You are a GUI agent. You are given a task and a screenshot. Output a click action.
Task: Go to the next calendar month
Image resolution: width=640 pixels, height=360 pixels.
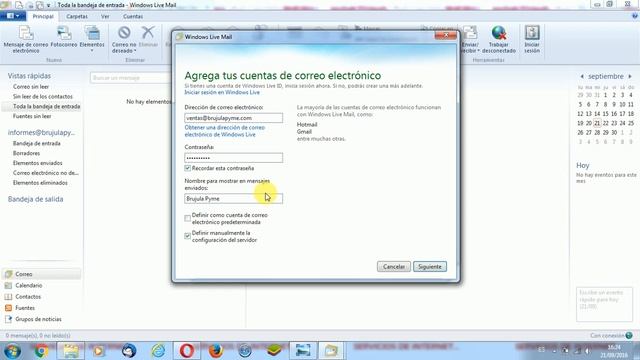(630, 76)
